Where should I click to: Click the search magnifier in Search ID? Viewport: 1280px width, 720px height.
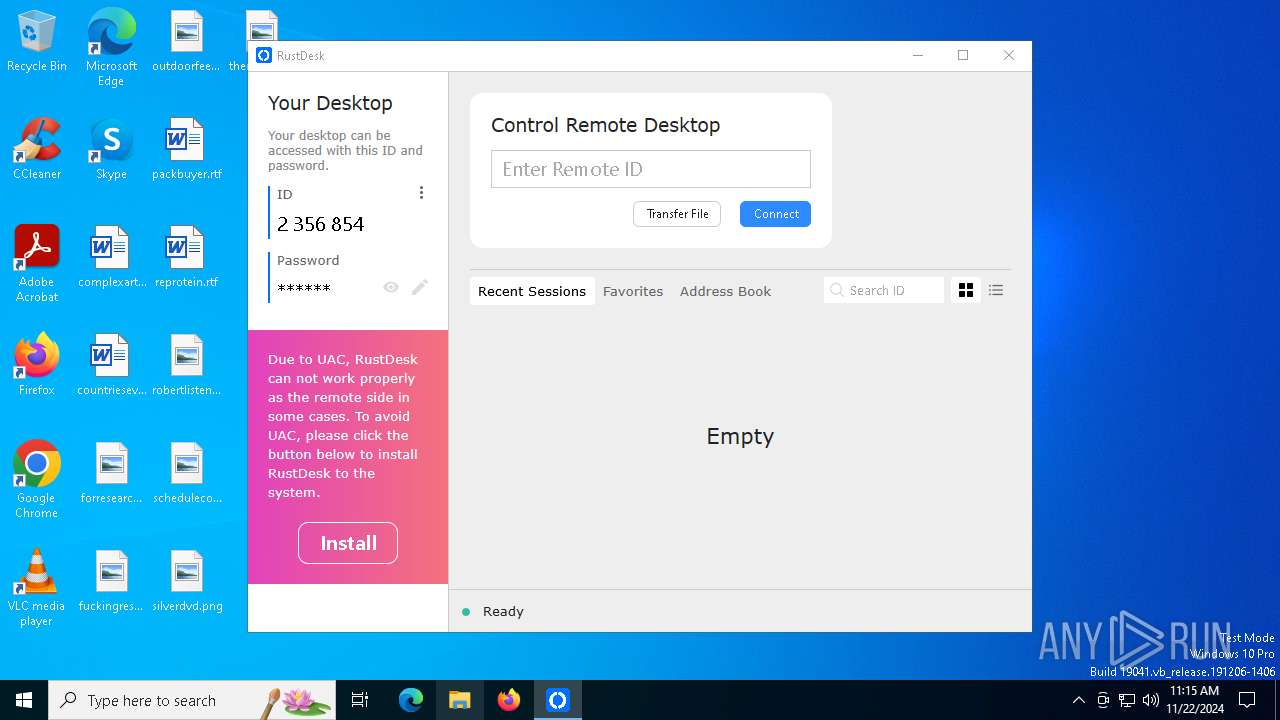click(837, 290)
